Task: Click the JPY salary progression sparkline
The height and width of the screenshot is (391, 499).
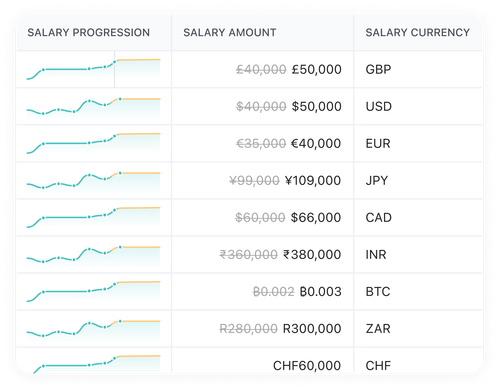Action: click(94, 180)
